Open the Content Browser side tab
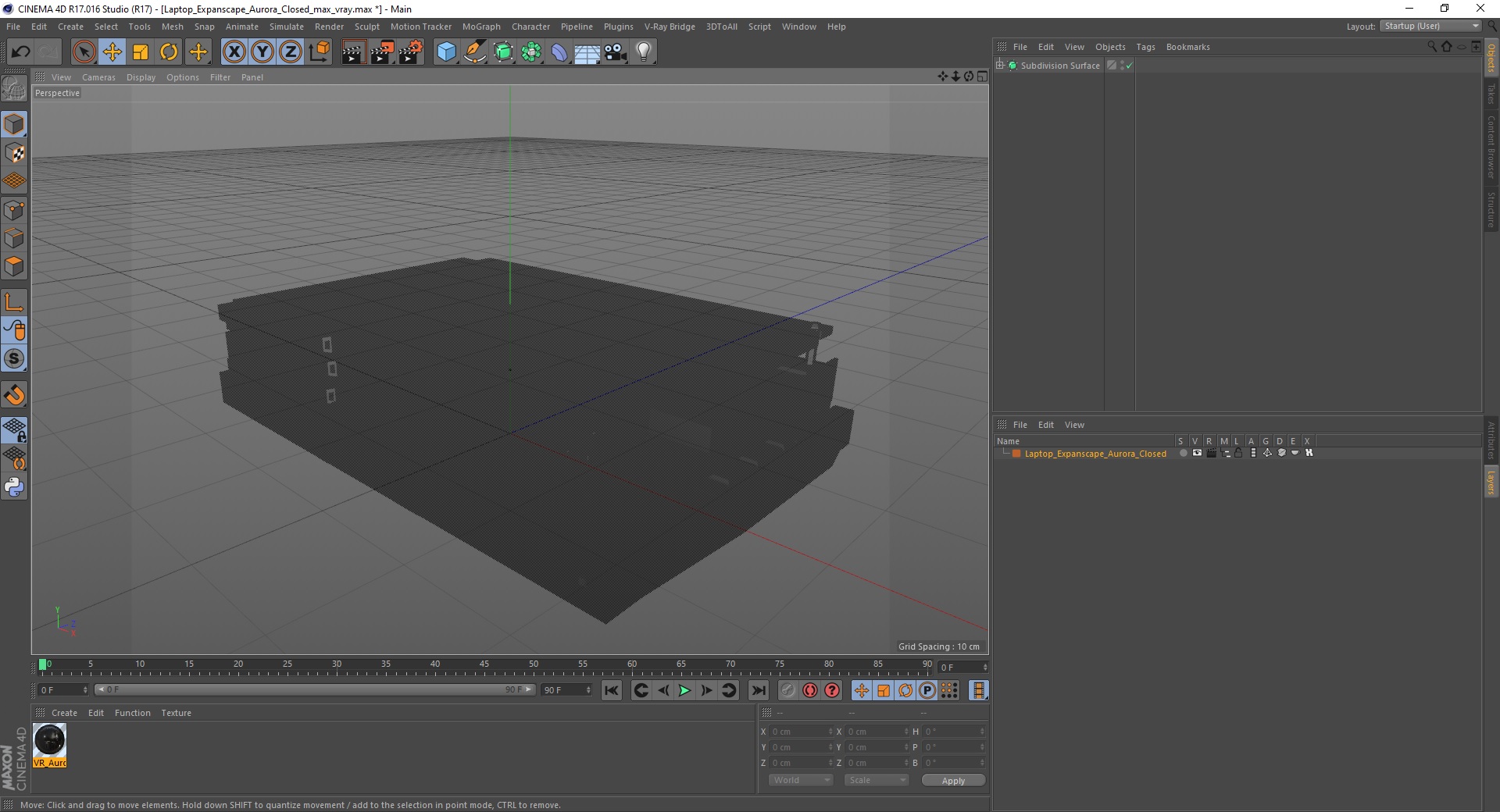The width and height of the screenshot is (1500, 812). [x=1491, y=147]
